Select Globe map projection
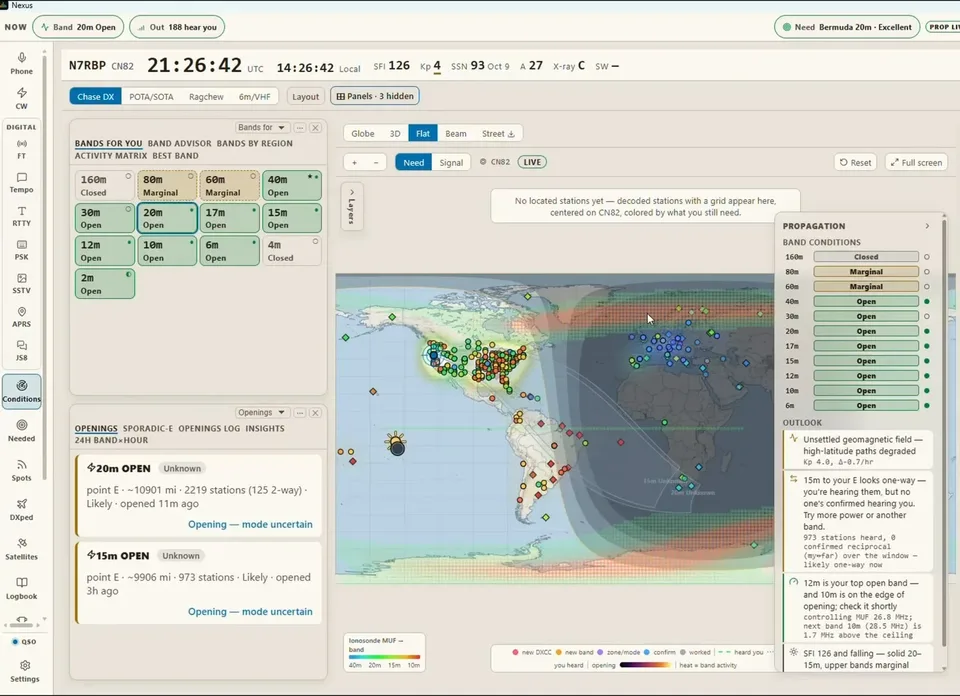960x696 pixels. coord(362,133)
